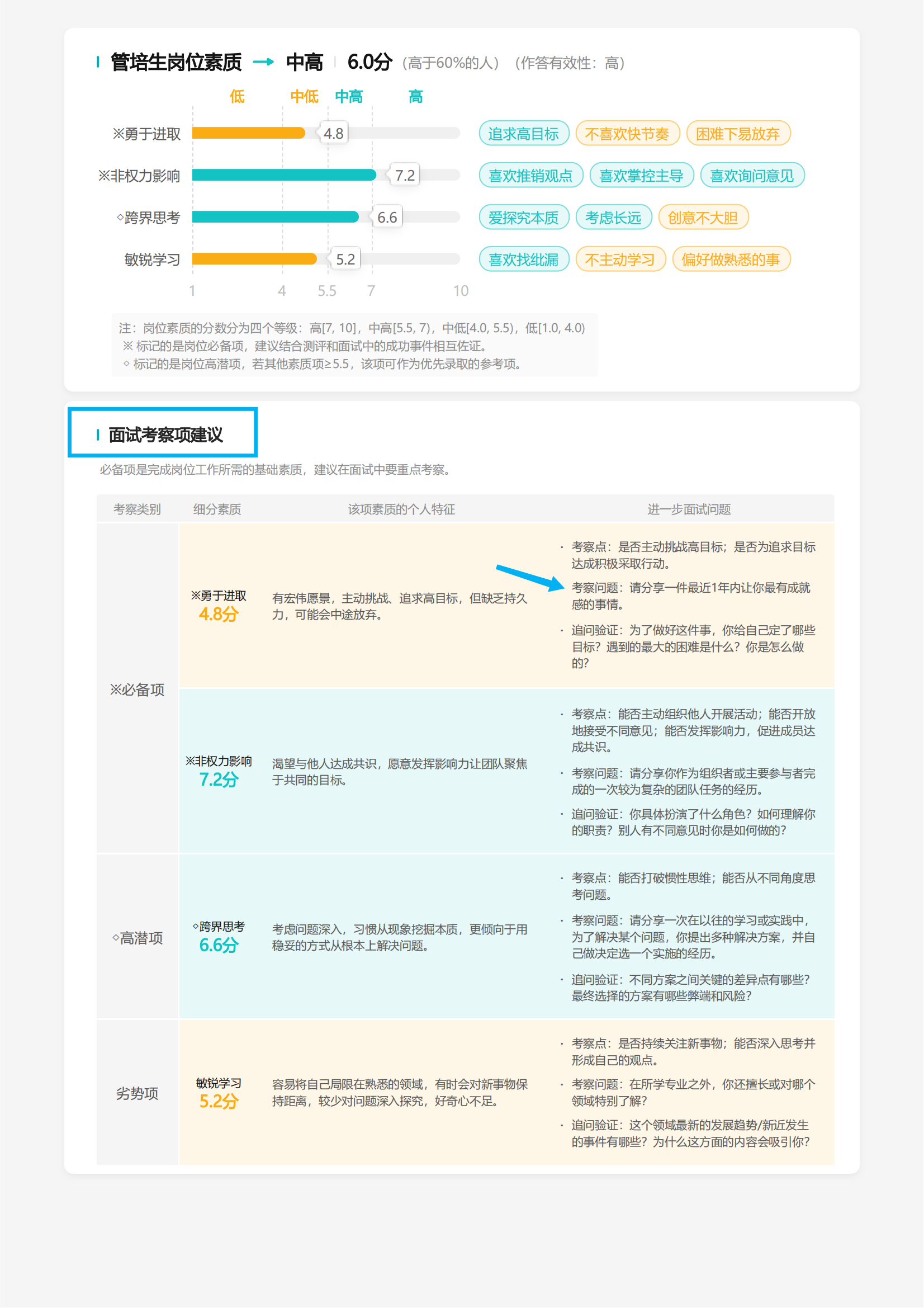Click the 创意不大胆 tag
Screen dimensions: 924x1308
pyautogui.click(x=704, y=217)
